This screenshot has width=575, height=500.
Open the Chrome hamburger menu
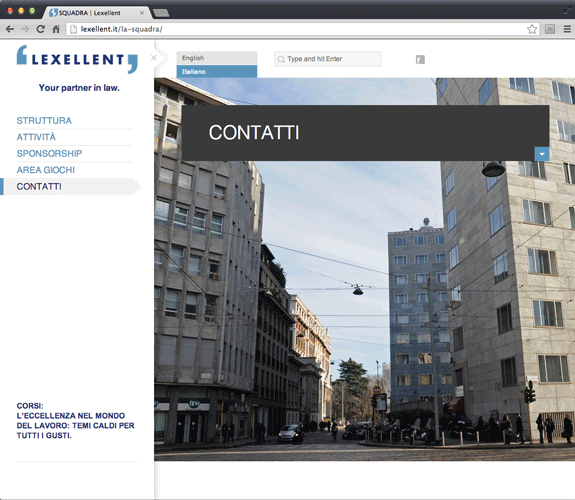click(x=567, y=29)
